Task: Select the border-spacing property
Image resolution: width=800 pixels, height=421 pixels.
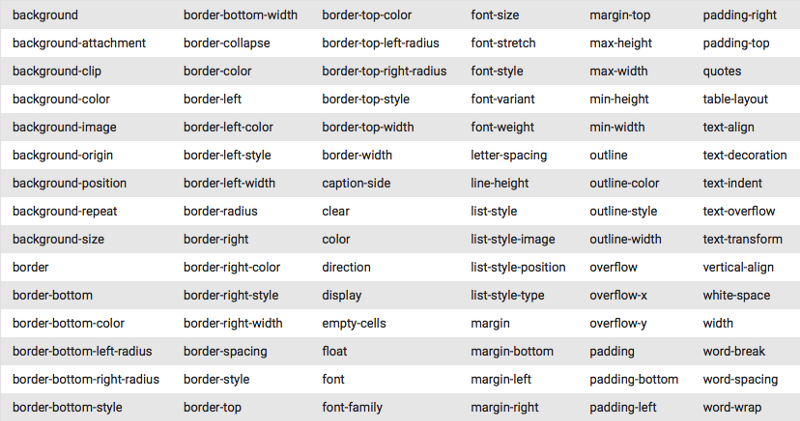Action: [225, 352]
